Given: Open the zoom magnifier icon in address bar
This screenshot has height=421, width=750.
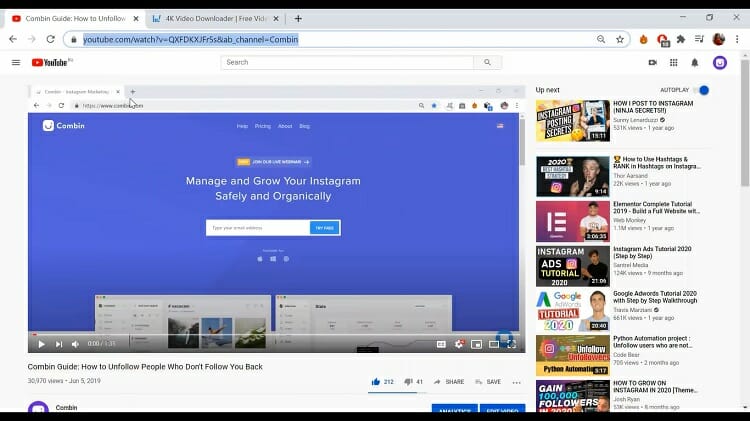Looking at the screenshot, I should [x=601, y=40].
